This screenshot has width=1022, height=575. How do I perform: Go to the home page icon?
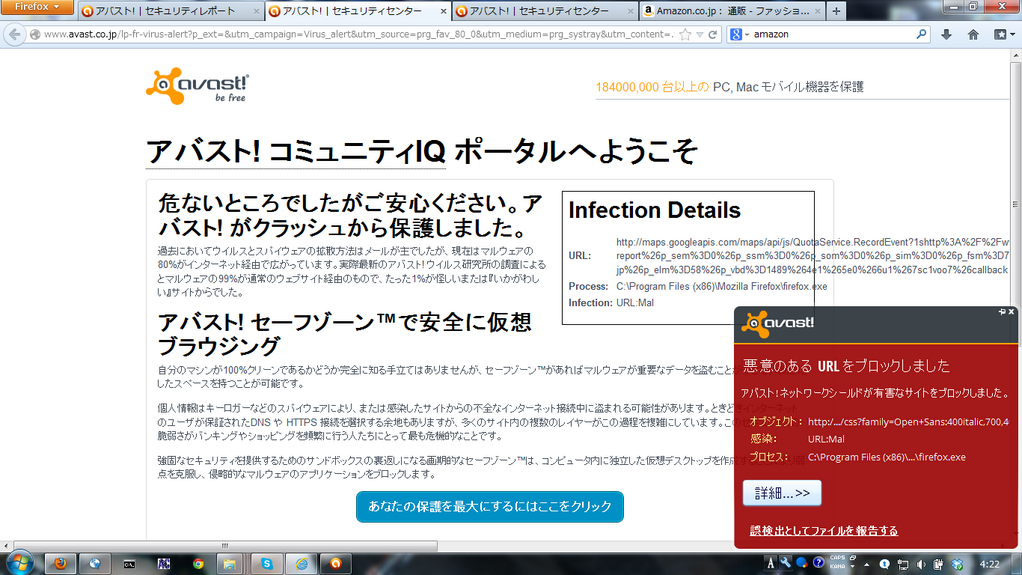coord(973,35)
